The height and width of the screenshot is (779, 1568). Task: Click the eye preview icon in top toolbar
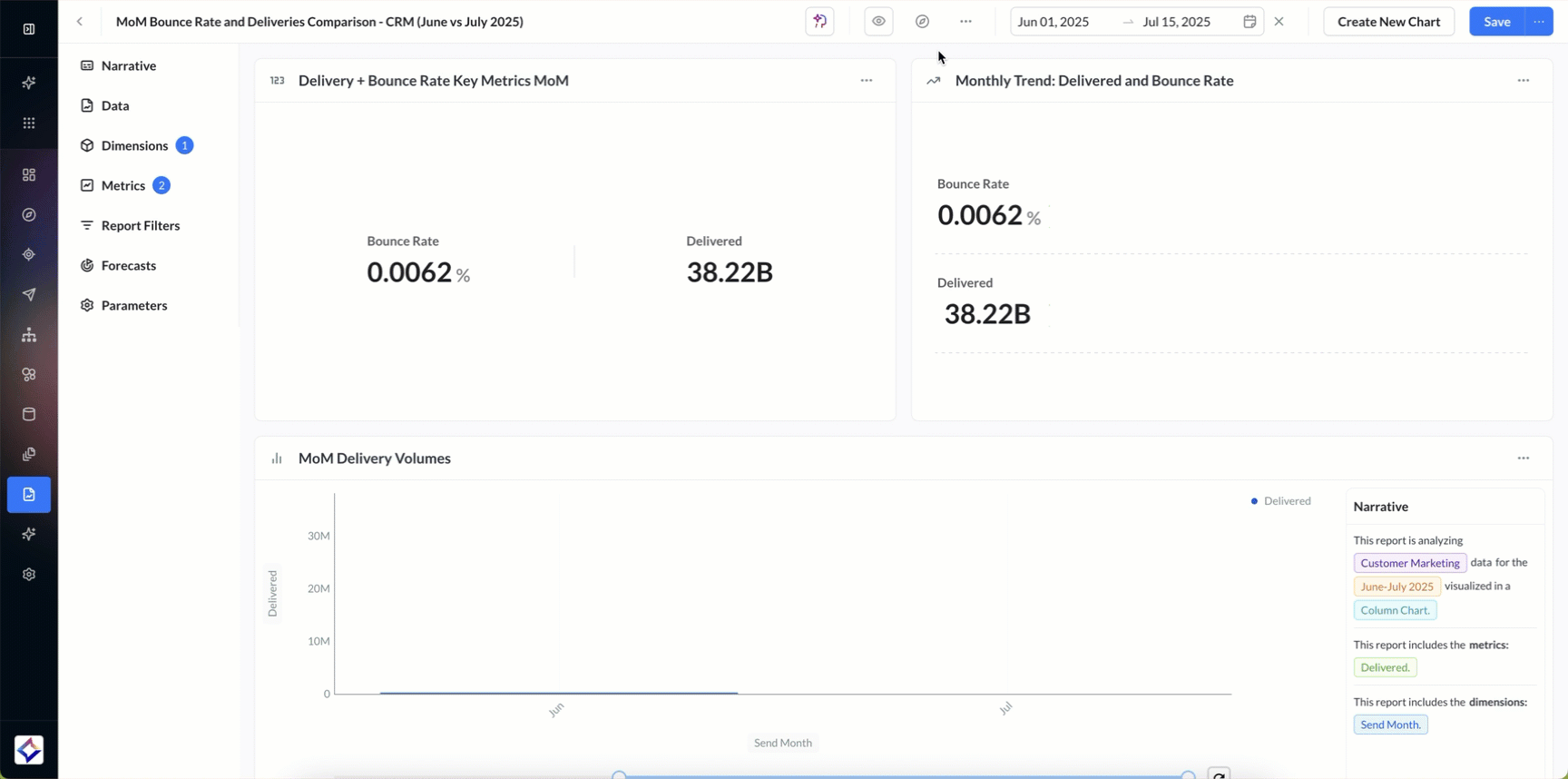pyautogui.click(x=878, y=22)
